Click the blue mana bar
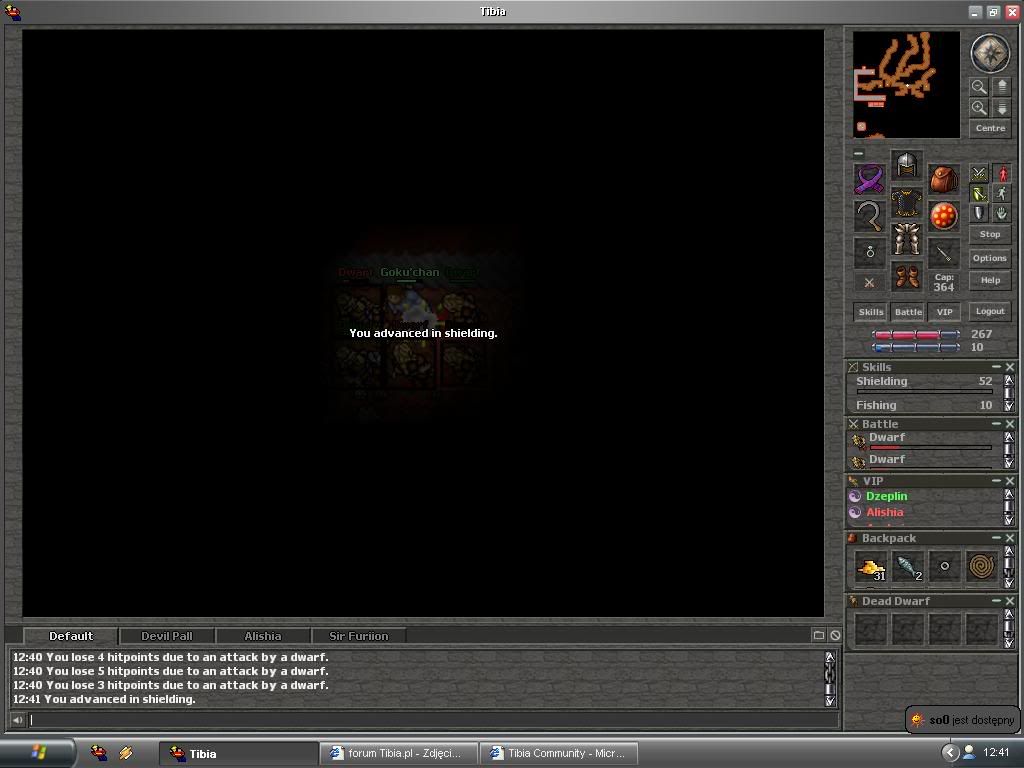The height and width of the screenshot is (768, 1024). click(x=916, y=347)
